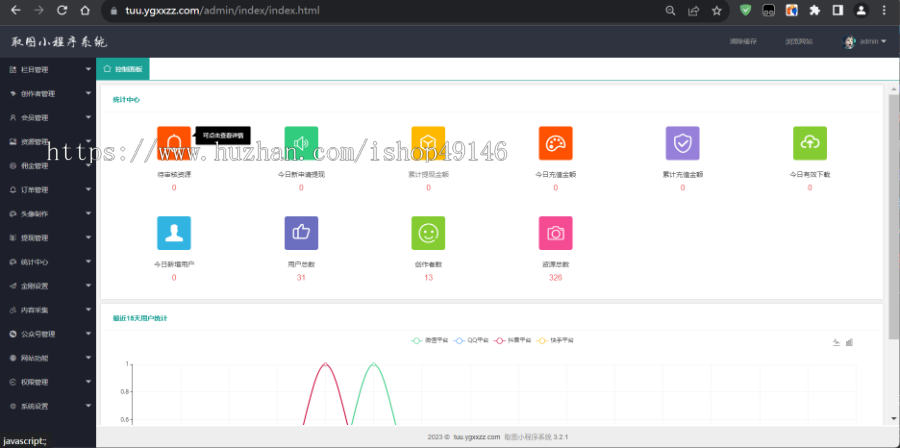Reload the page in browser toolbar
The width and height of the screenshot is (900, 448).
[62, 10]
